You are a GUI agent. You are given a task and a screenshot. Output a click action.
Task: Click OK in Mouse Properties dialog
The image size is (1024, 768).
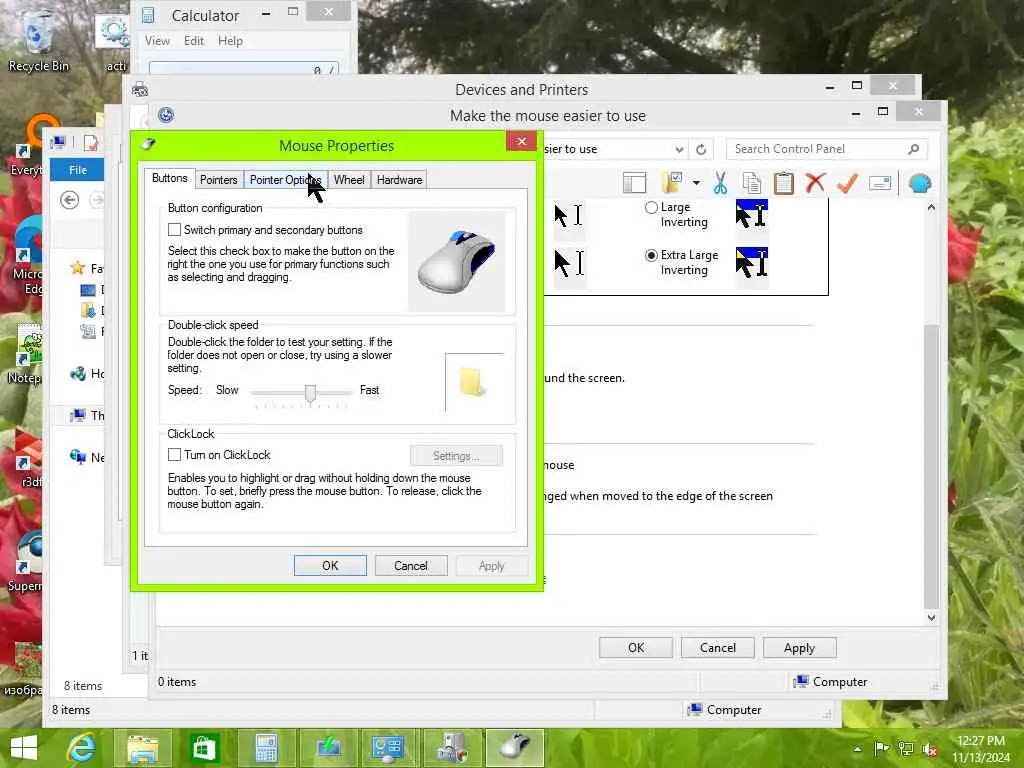coord(330,566)
